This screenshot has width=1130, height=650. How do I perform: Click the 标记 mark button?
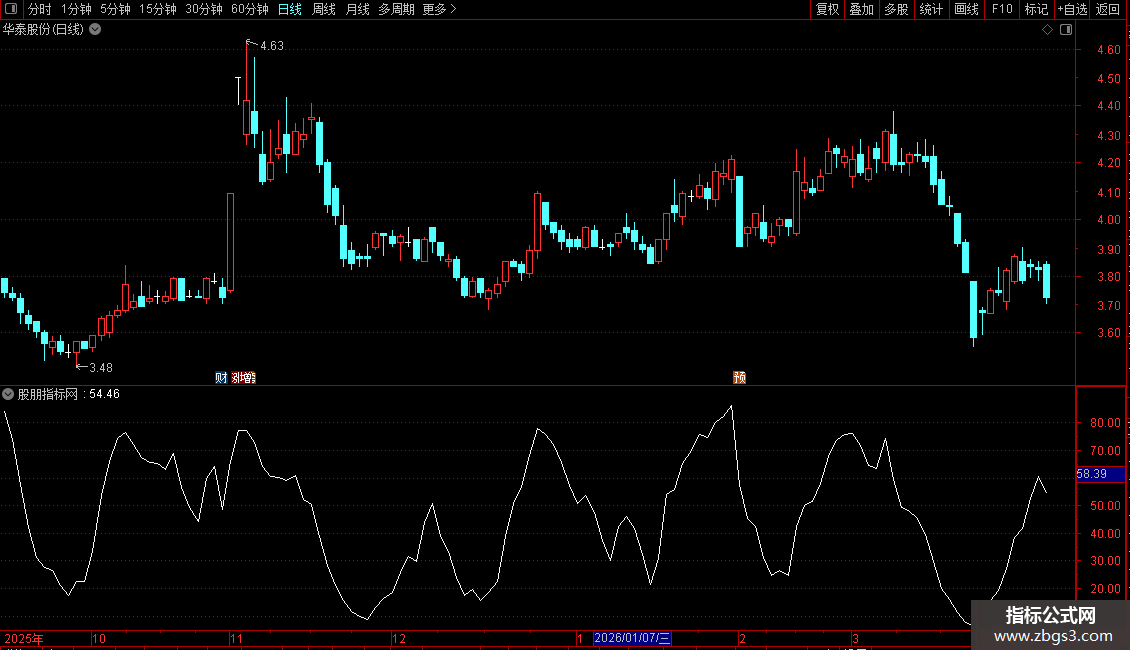click(x=1036, y=9)
